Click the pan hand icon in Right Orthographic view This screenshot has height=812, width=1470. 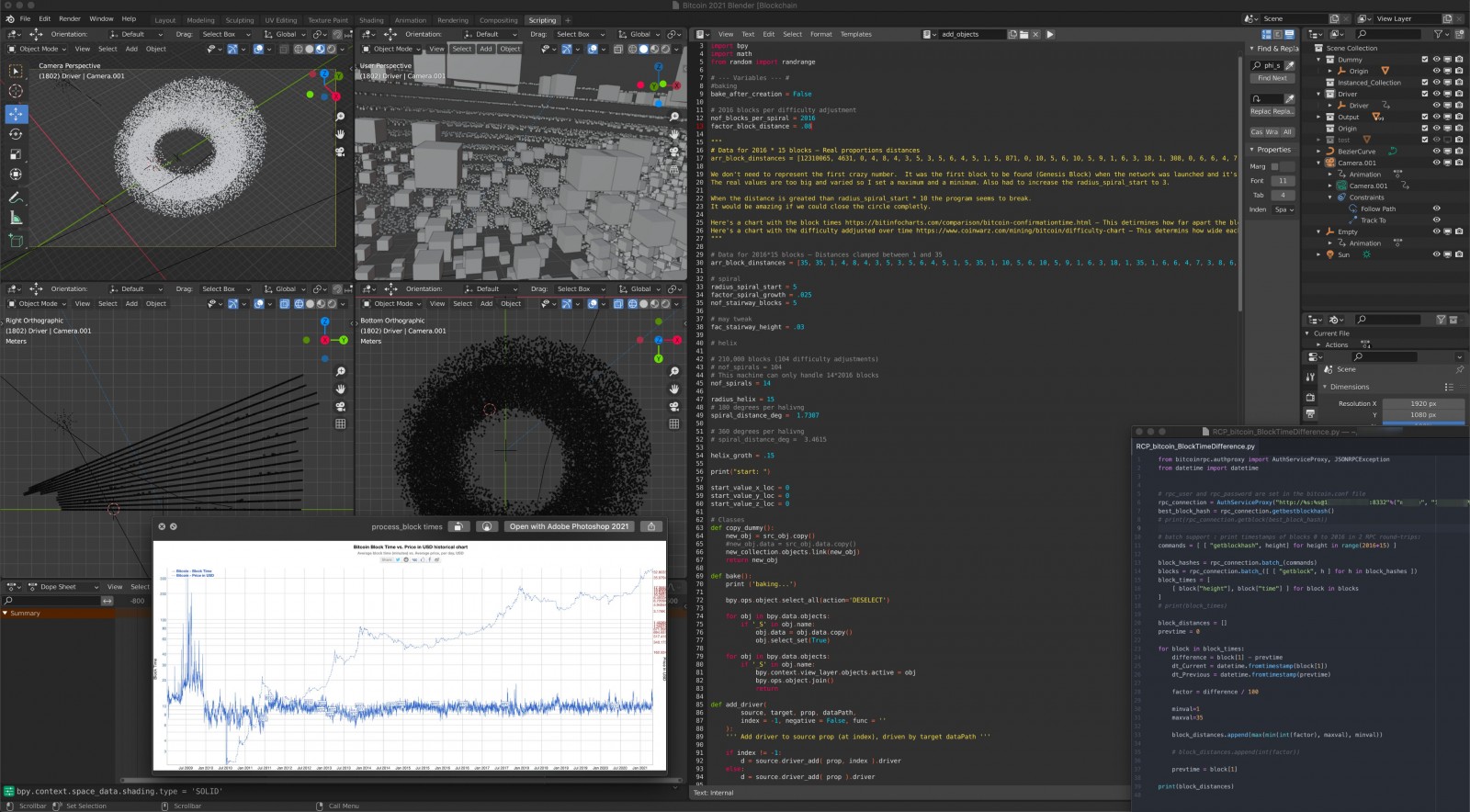tap(340, 389)
